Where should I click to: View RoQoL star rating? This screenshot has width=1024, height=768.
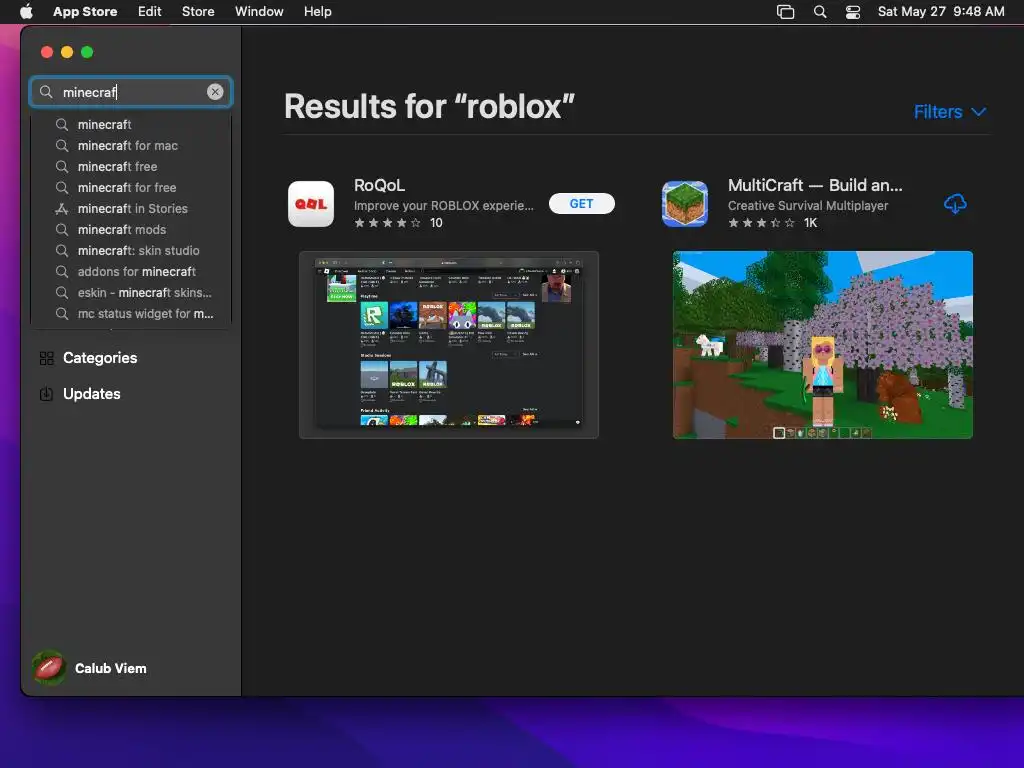(x=387, y=223)
